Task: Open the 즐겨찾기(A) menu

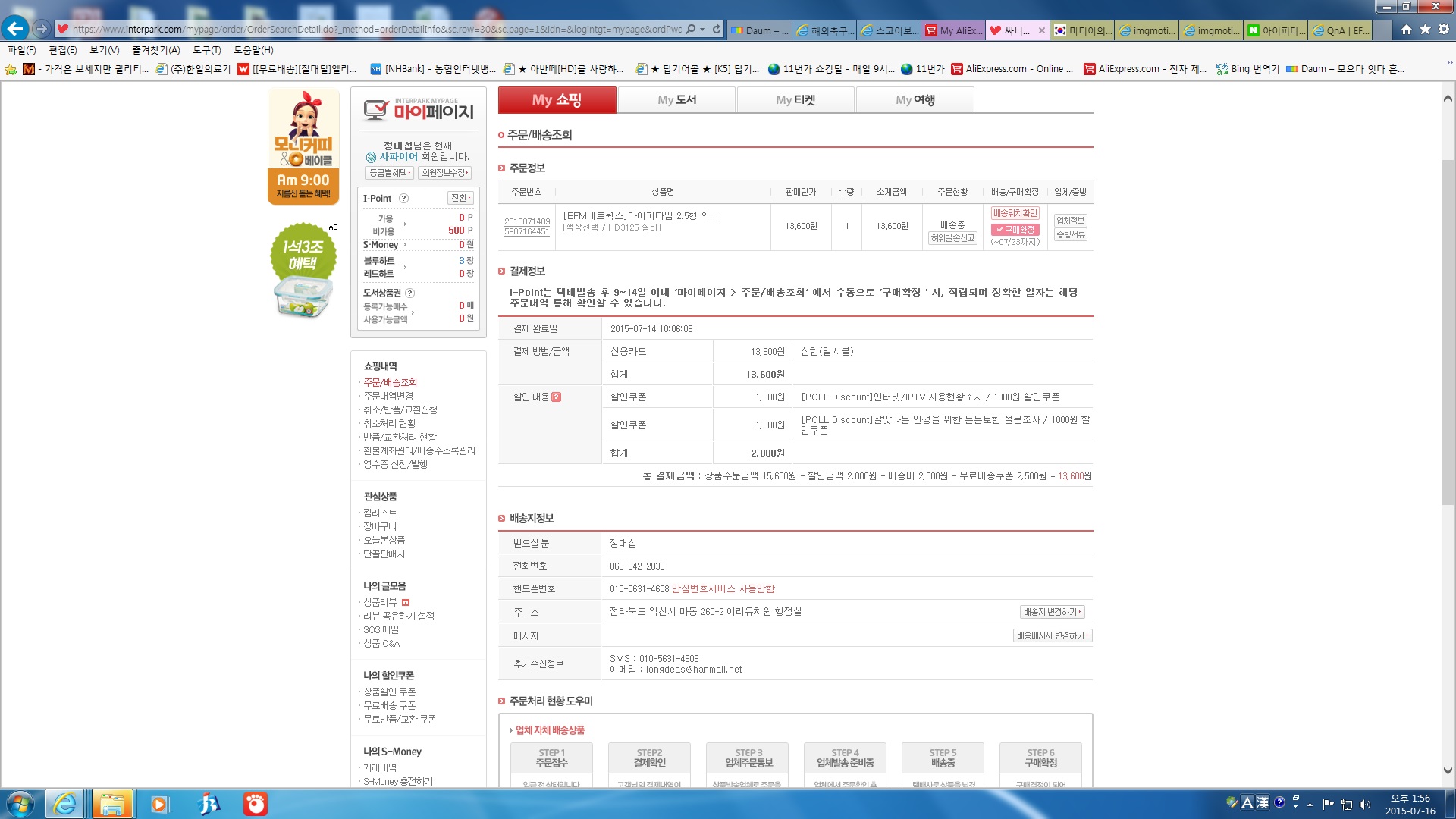Action: point(155,50)
